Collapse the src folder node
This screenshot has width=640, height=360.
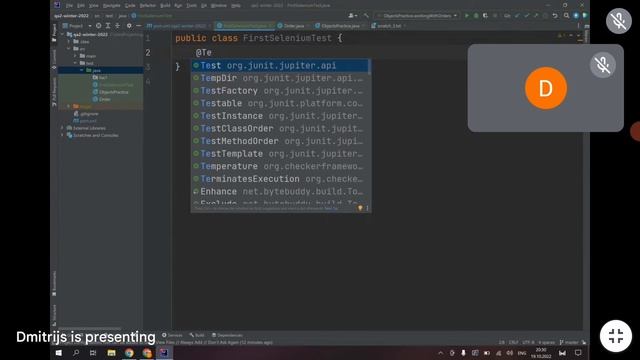coord(69,49)
